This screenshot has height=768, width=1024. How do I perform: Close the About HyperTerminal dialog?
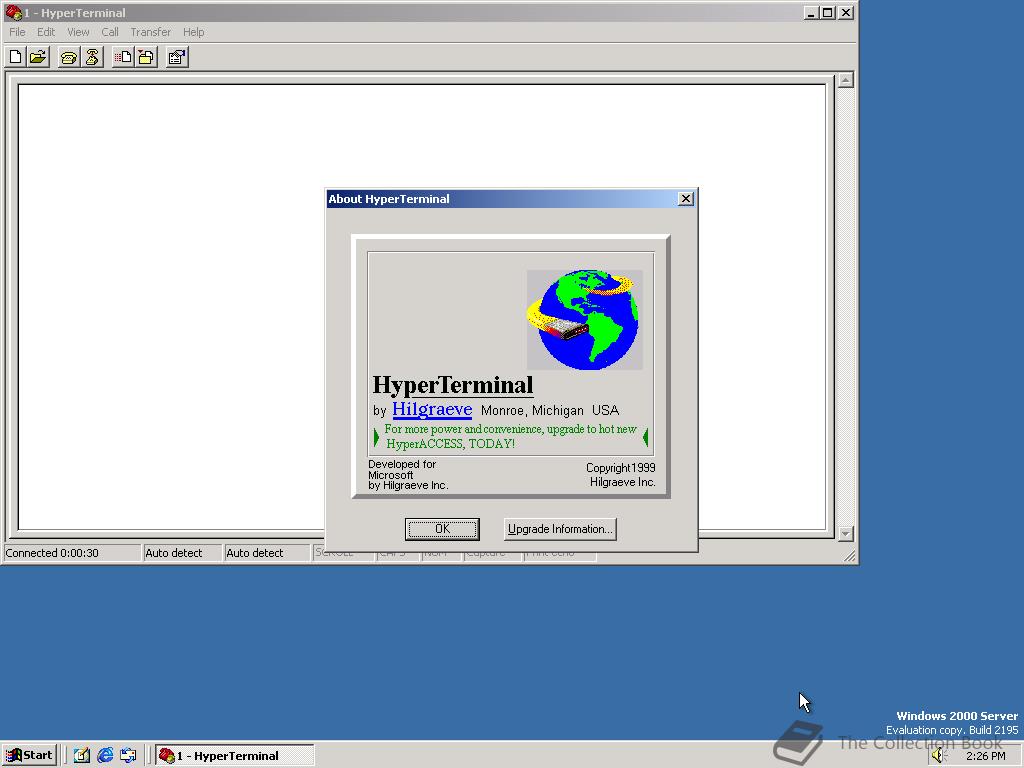pos(686,199)
